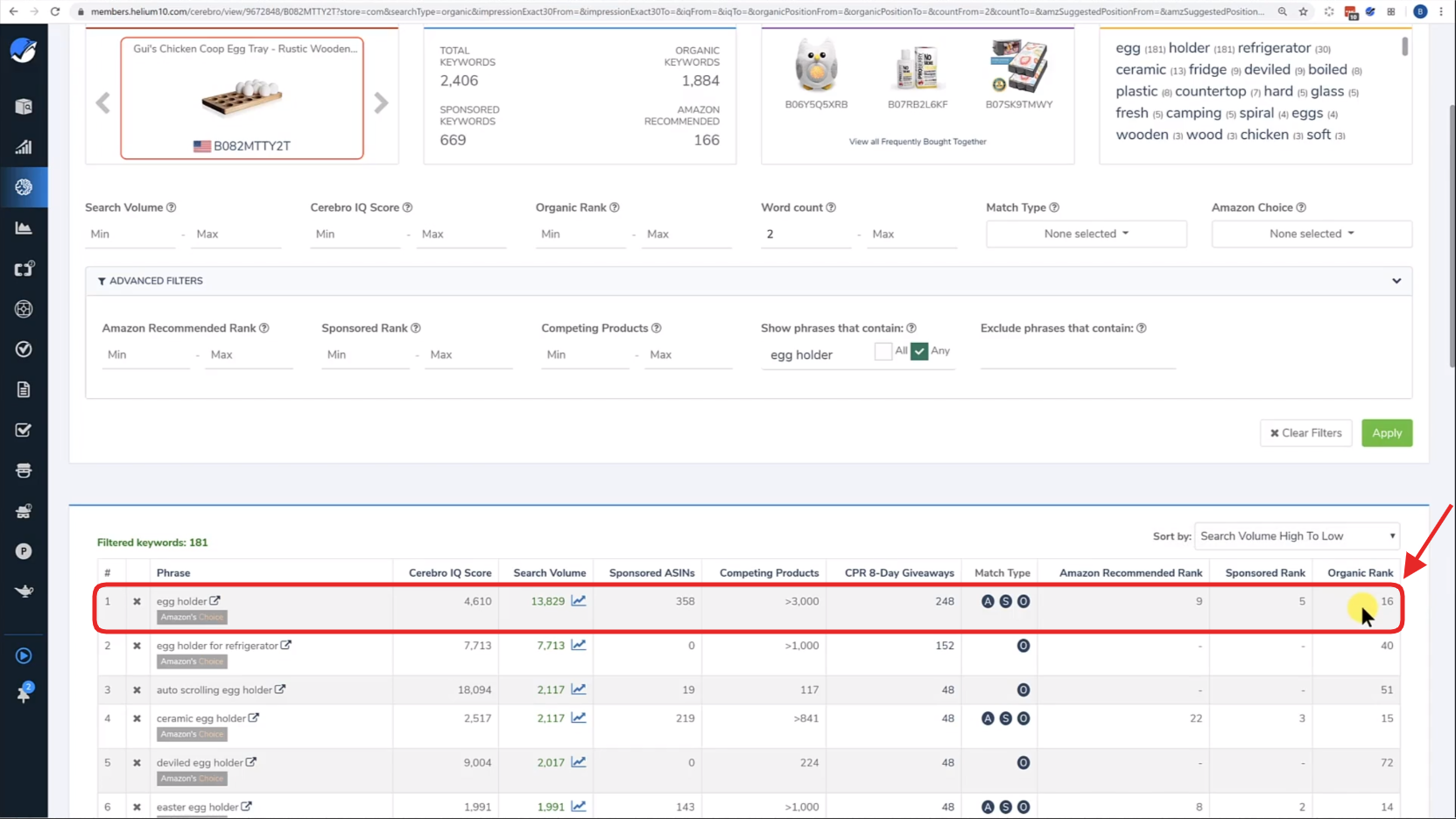Click the Search Volume help question icon
Screen dimensions: 1456x819
pyautogui.click(x=172, y=207)
